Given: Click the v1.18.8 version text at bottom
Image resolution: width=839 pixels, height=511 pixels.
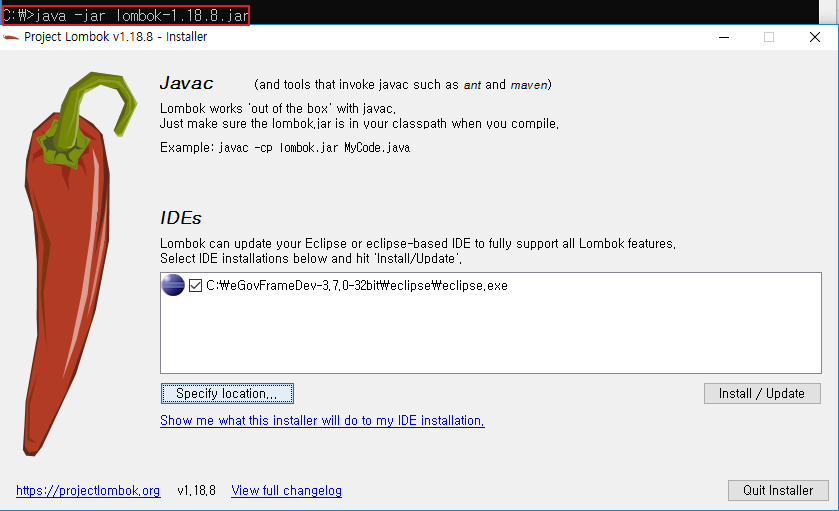Looking at the screenshot, I should point(196,490).
